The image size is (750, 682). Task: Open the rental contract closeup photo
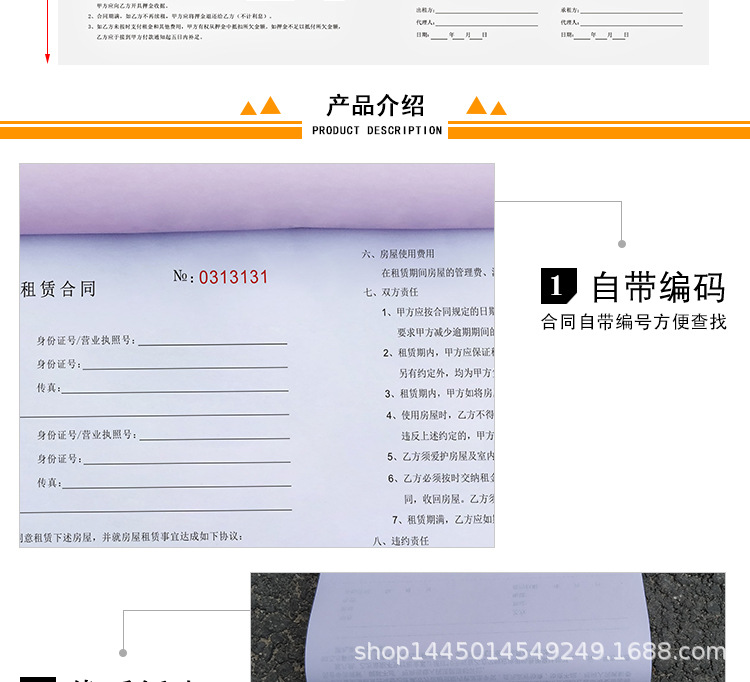(x=257, y=355)
